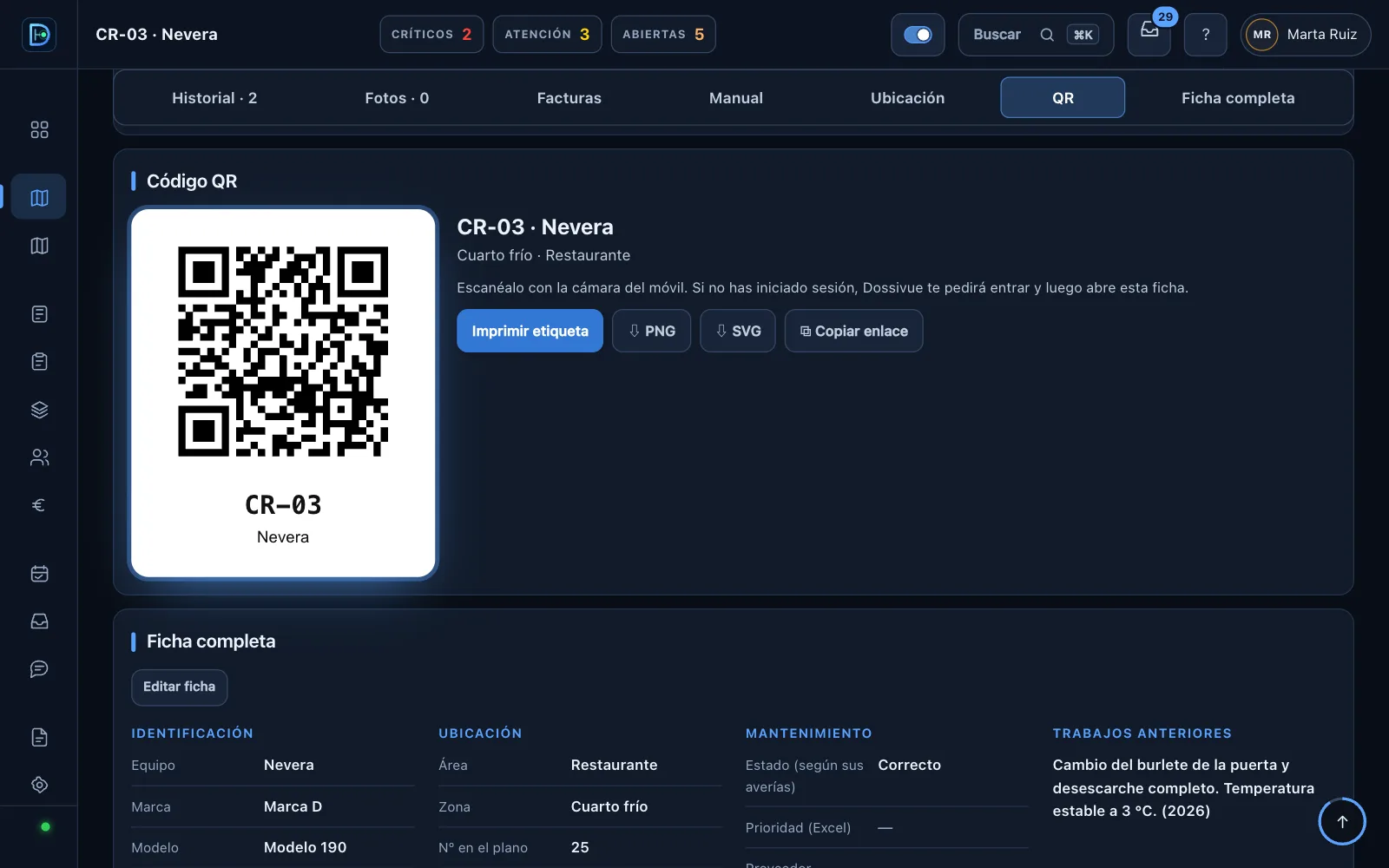Open the calendar check icon in sidebar

[x=39, y=574]
